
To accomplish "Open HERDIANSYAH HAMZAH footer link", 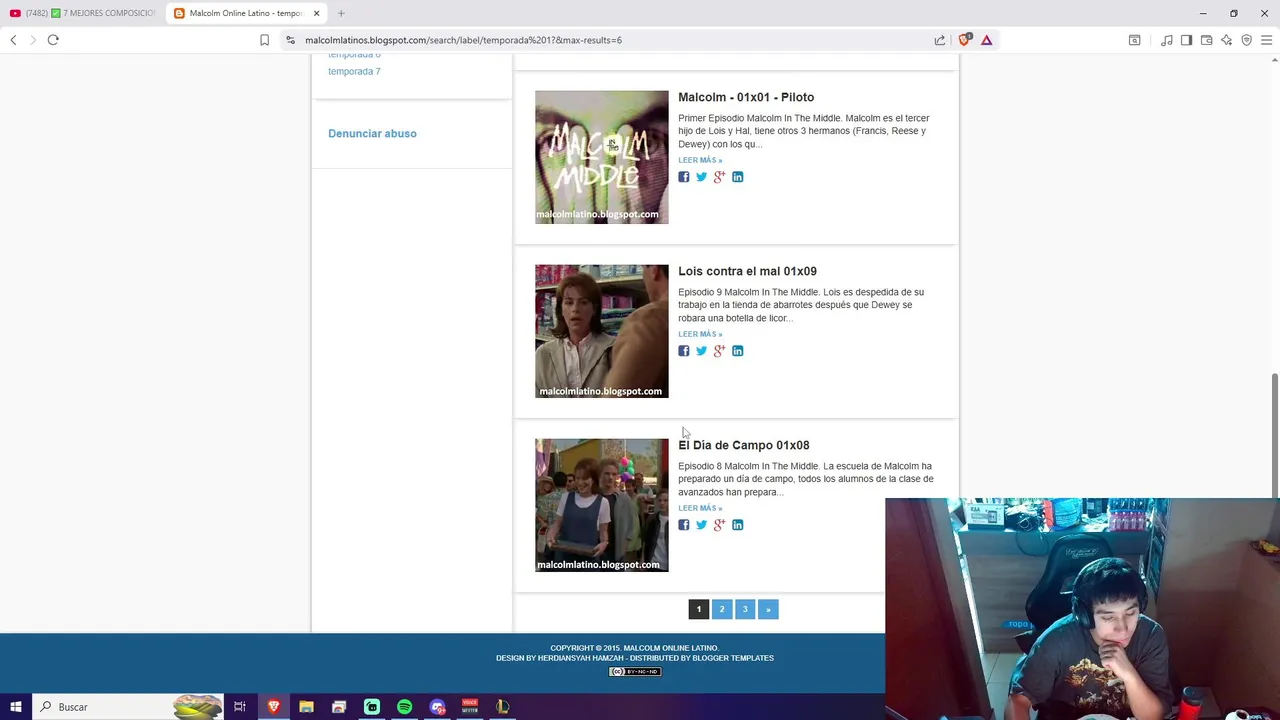I will click(x=581, y=658).
